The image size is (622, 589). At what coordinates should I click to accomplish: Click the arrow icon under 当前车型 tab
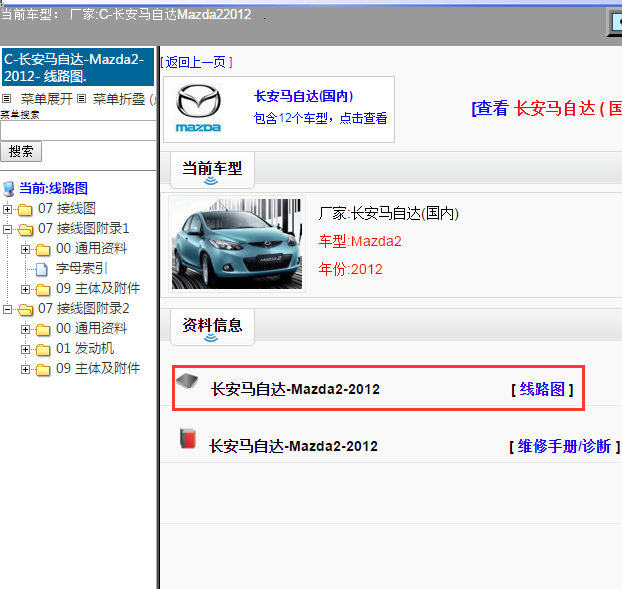point(211,181)
